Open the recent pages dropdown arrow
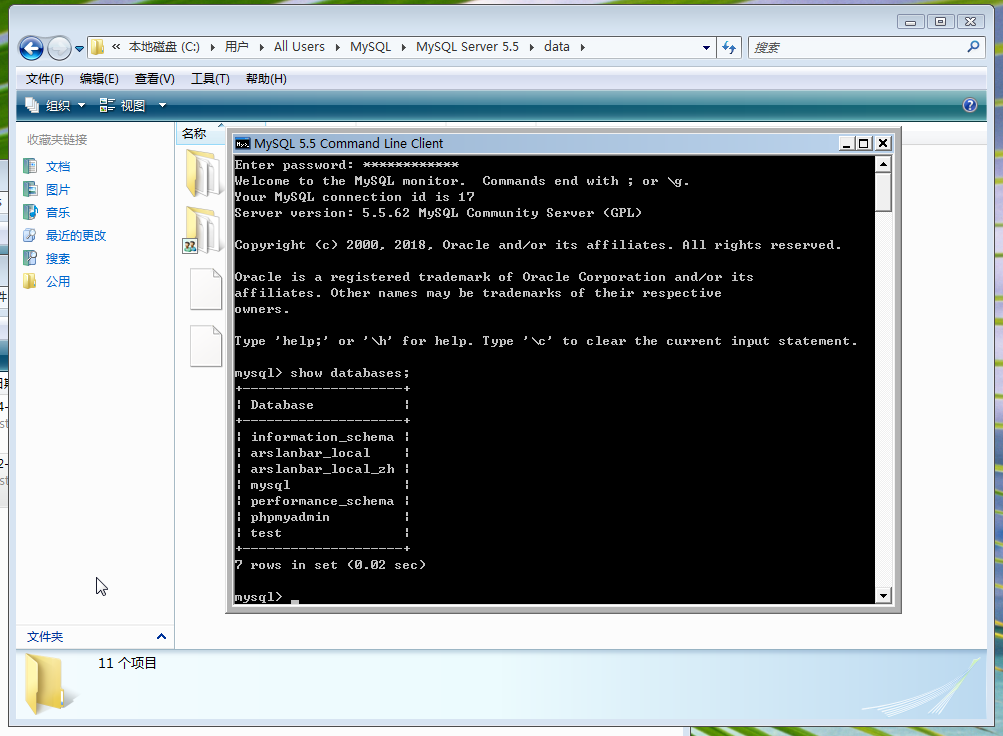 (79, 49)
